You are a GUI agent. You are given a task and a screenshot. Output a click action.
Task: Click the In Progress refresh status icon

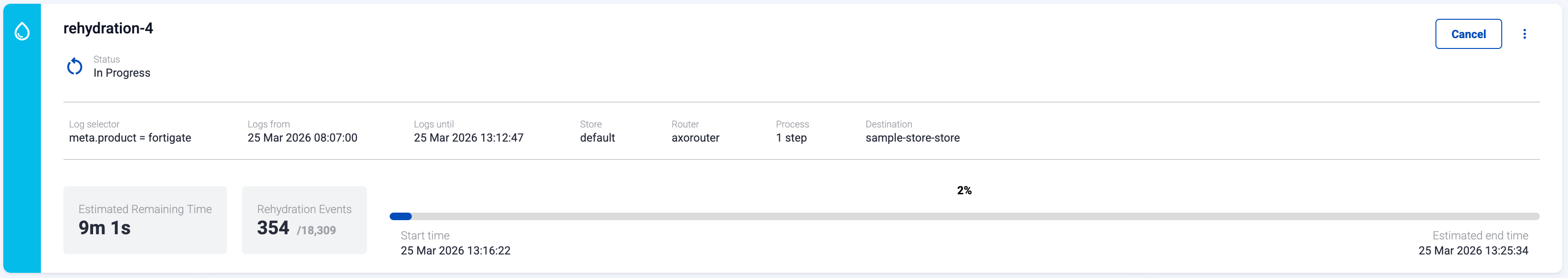pyautogui.click(x=75, y=66)
